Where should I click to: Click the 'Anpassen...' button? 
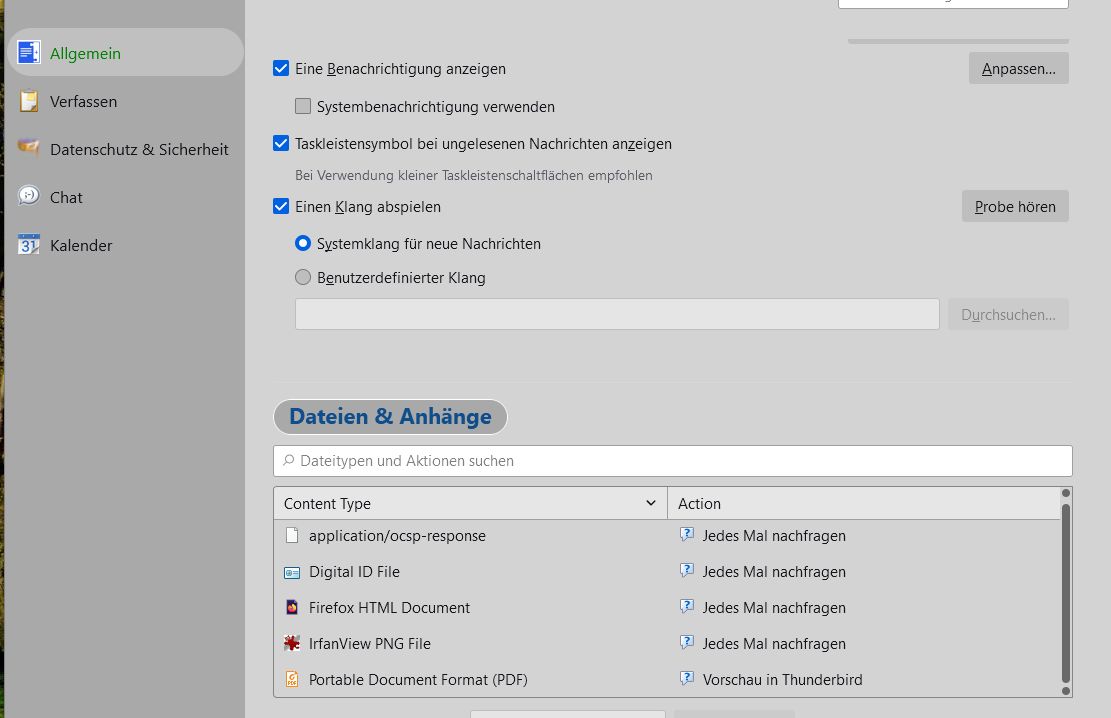1018,69
